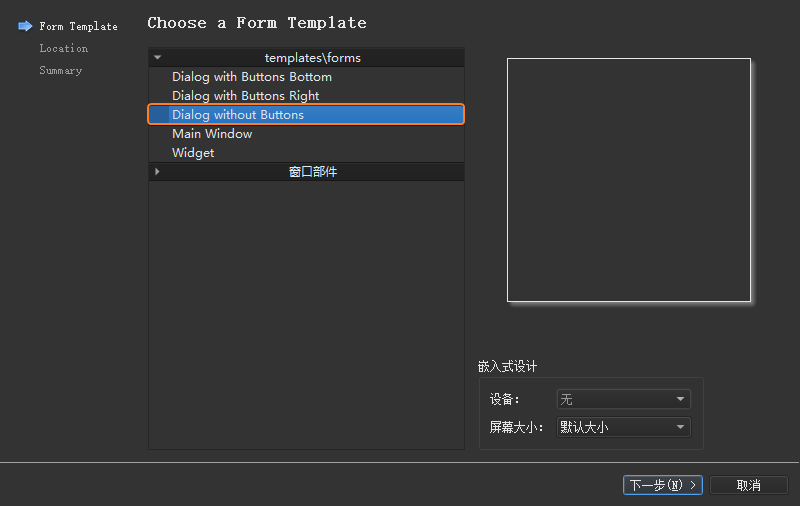The height and width of the screenshot is (506, 800).
Task: Open the 屏幕大小 dropdown showing 默认大小
Action: 622,427
